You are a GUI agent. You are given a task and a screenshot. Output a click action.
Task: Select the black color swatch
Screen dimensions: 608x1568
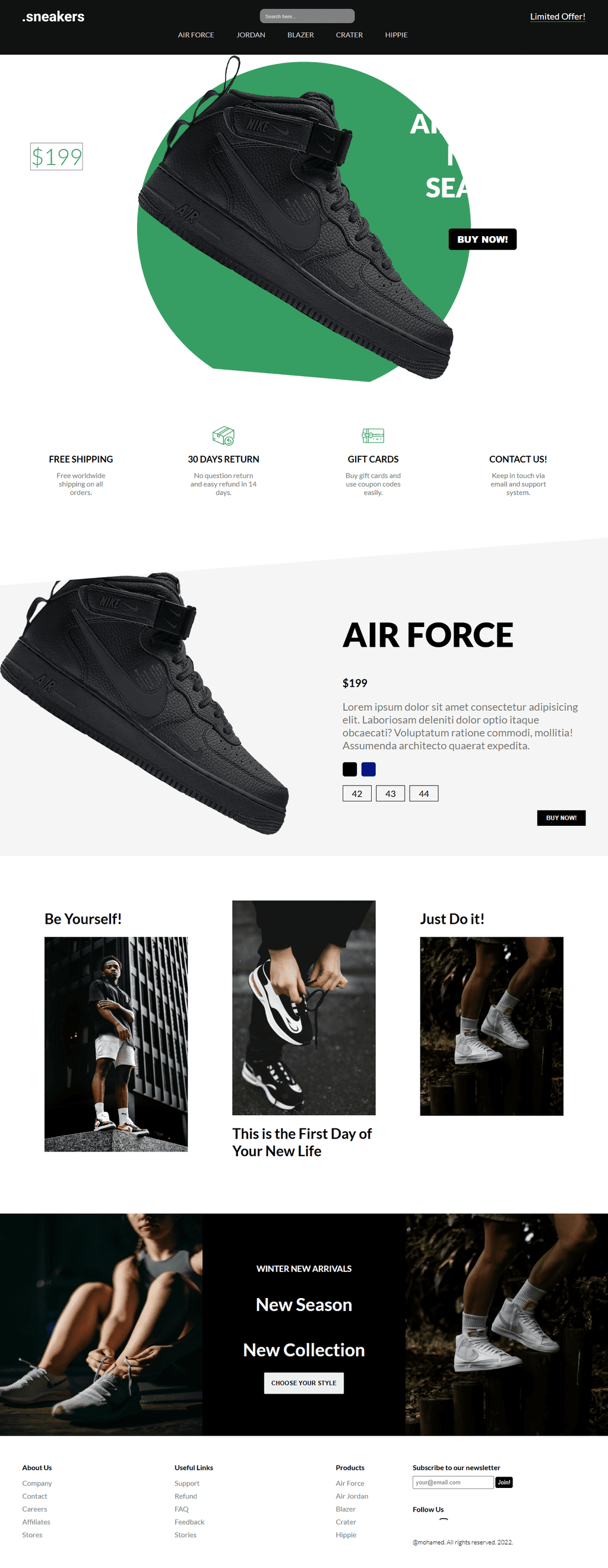350,769
